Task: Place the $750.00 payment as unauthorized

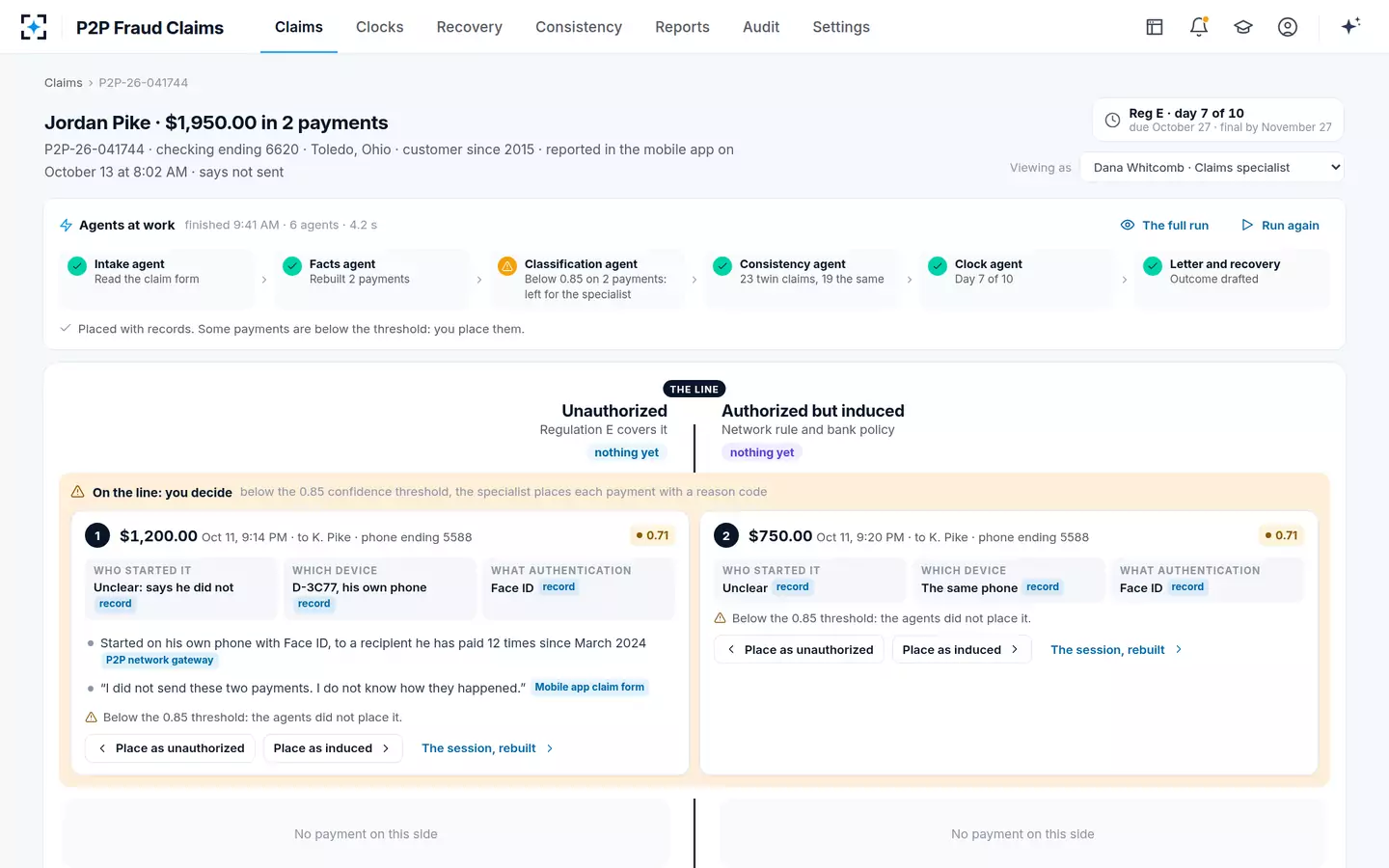Action: pos(799,650)
